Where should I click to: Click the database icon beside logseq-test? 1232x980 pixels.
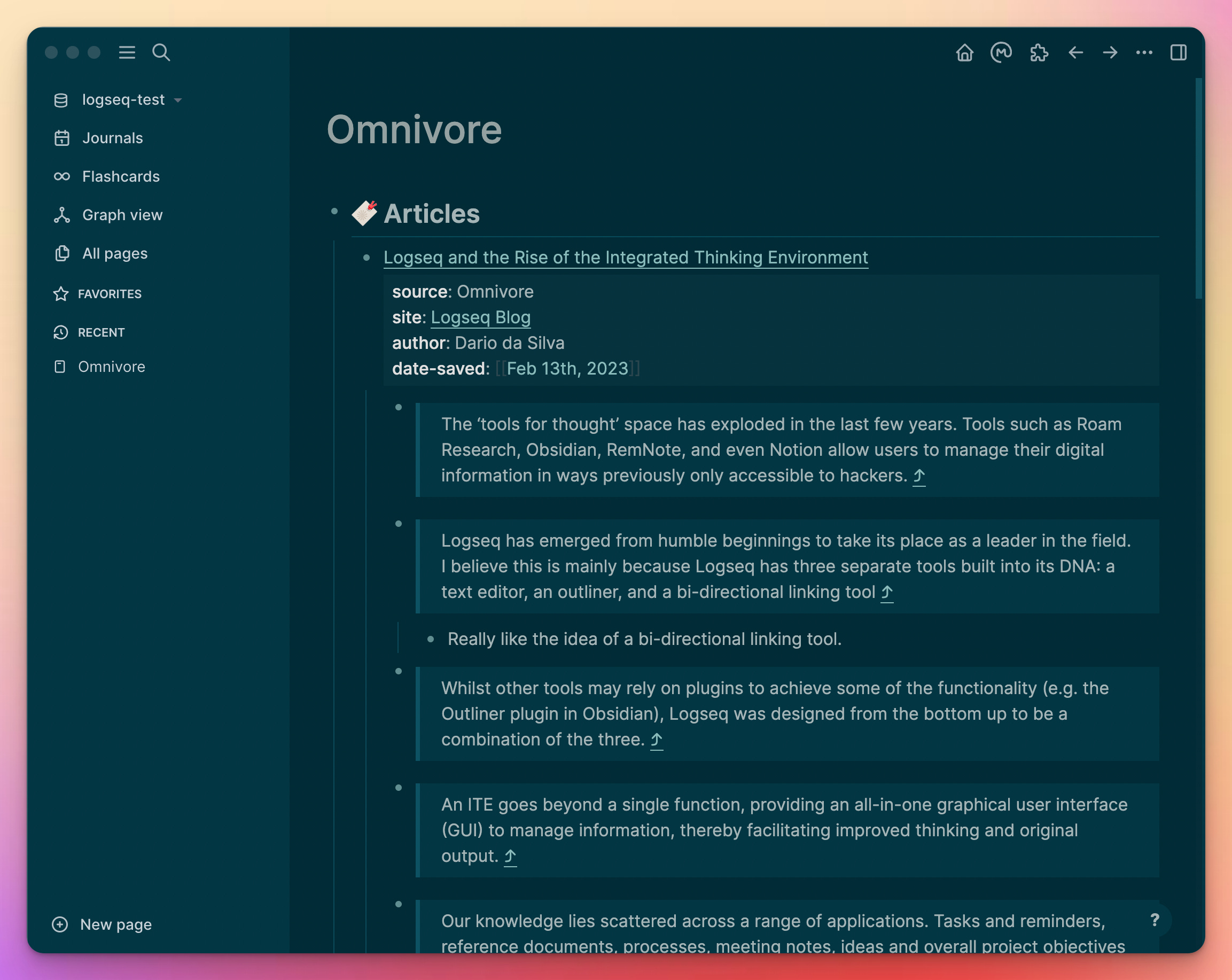click(60, 100)
